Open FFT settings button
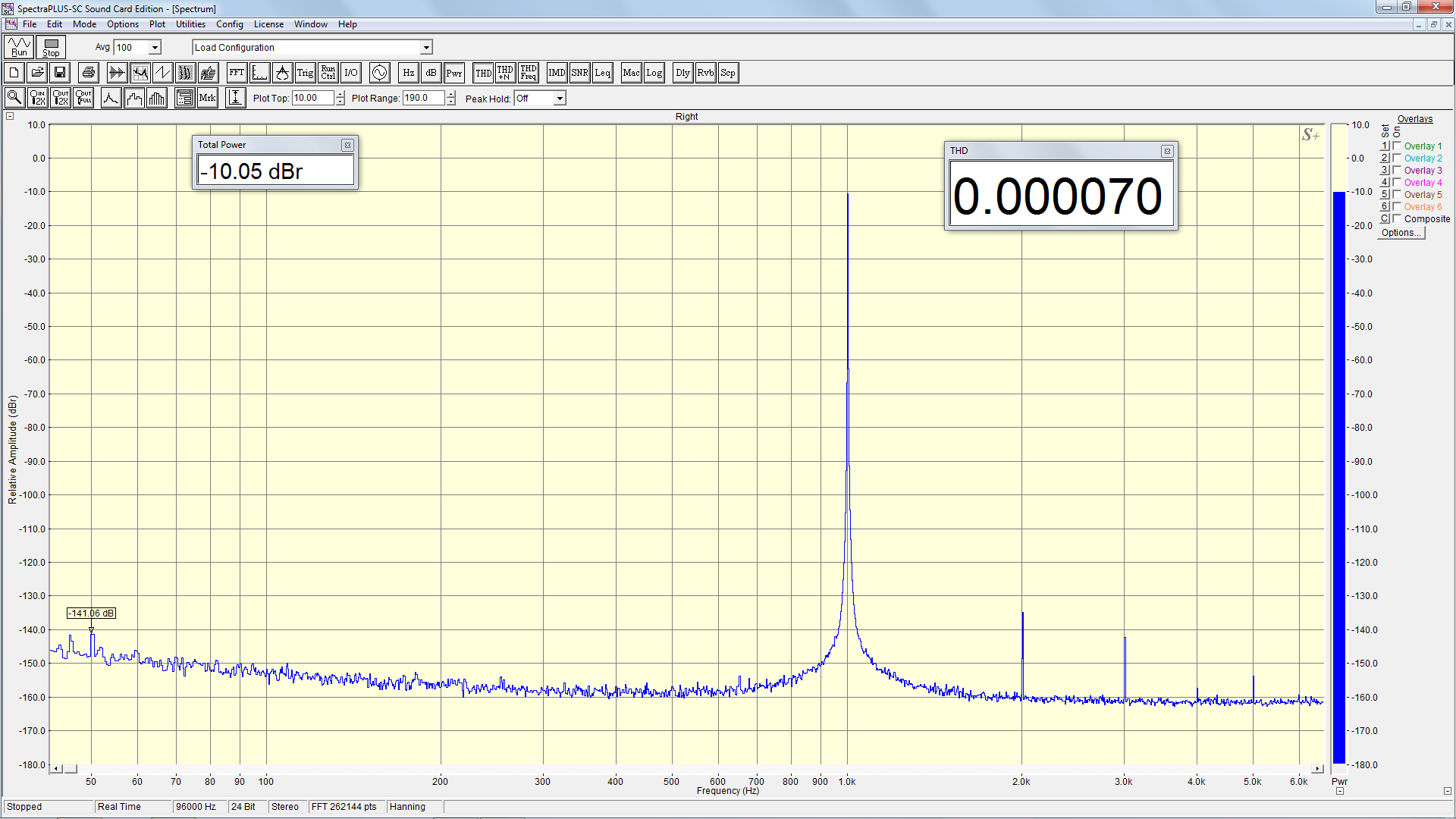Screen dimensions: 1456x819 point(237,73)
